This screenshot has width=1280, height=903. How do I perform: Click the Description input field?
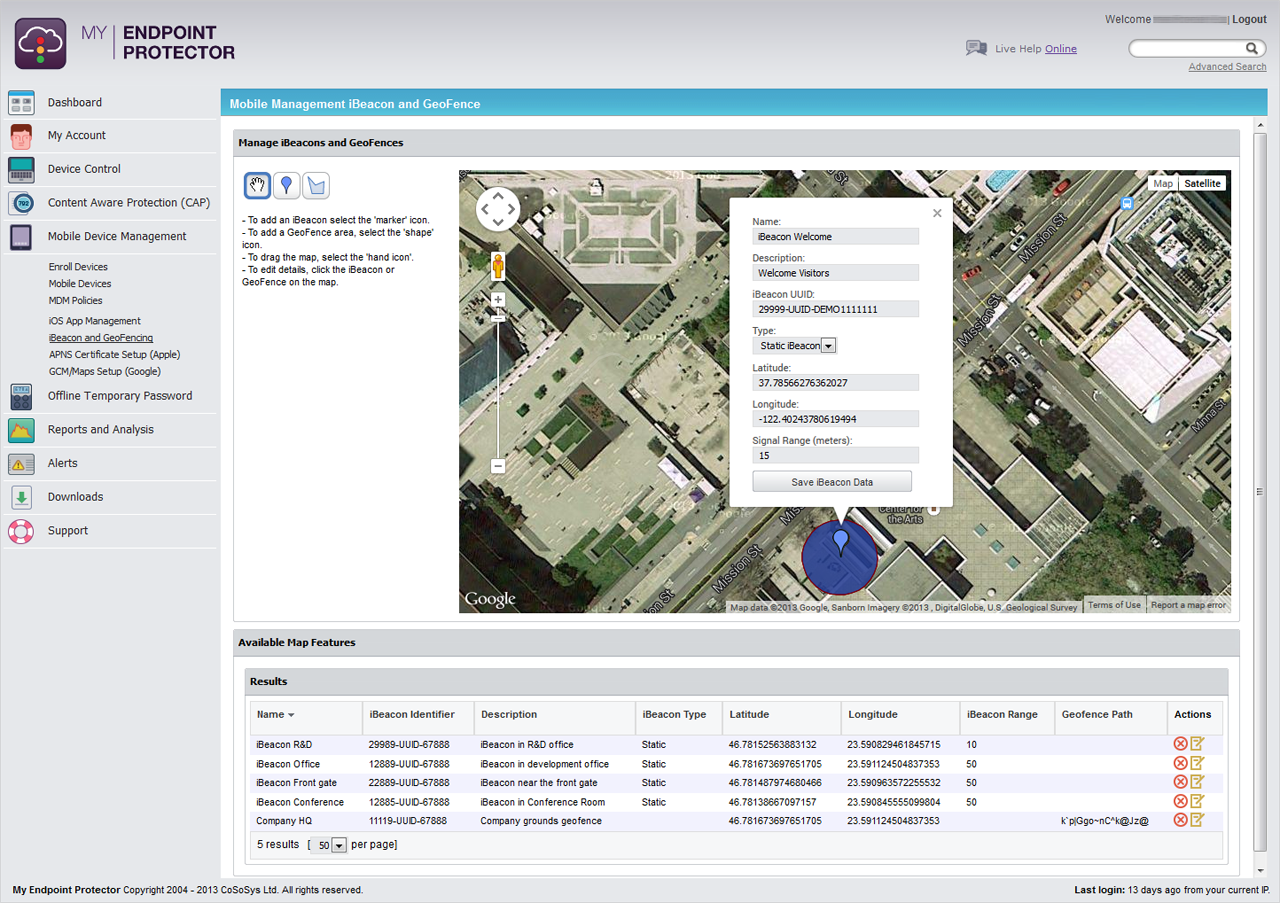(835, 273)
